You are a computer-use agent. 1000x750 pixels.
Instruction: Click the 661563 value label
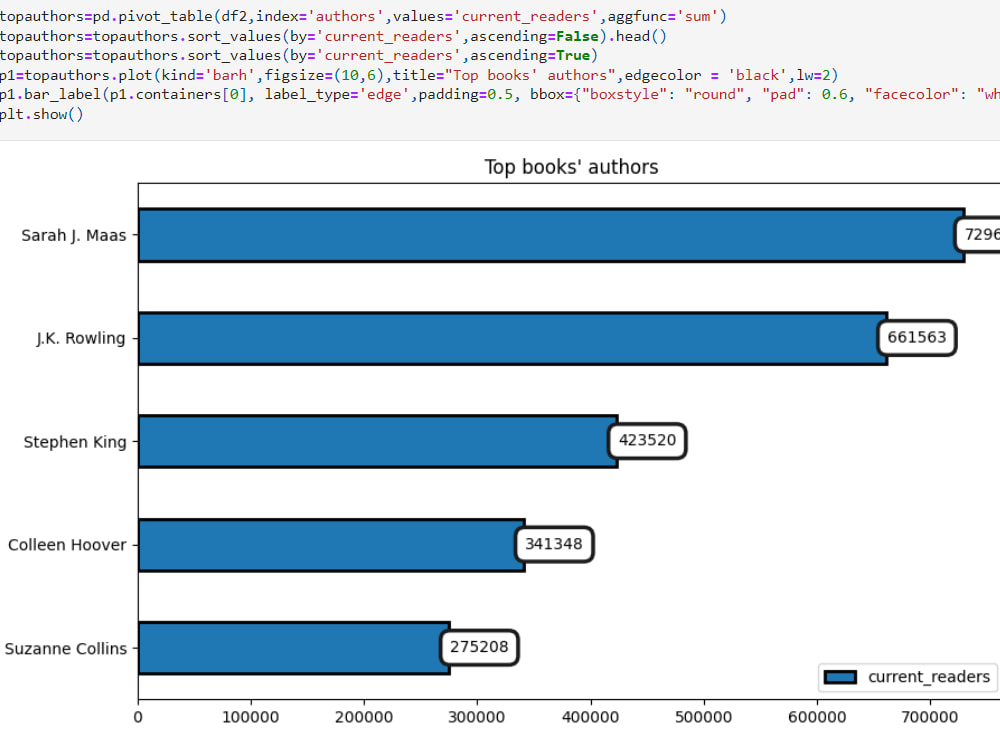[916, 338]
